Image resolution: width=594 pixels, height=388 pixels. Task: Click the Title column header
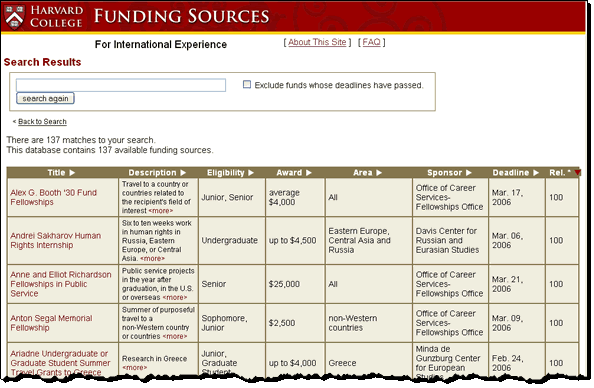(x=56, y=173)
